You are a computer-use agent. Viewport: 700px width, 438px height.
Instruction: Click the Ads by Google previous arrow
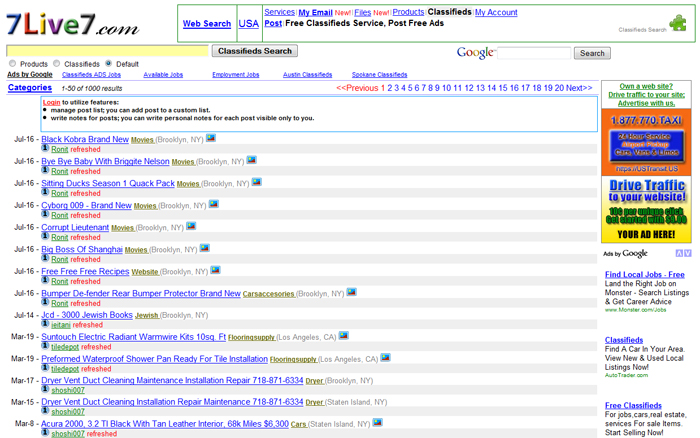coord(679,253)
